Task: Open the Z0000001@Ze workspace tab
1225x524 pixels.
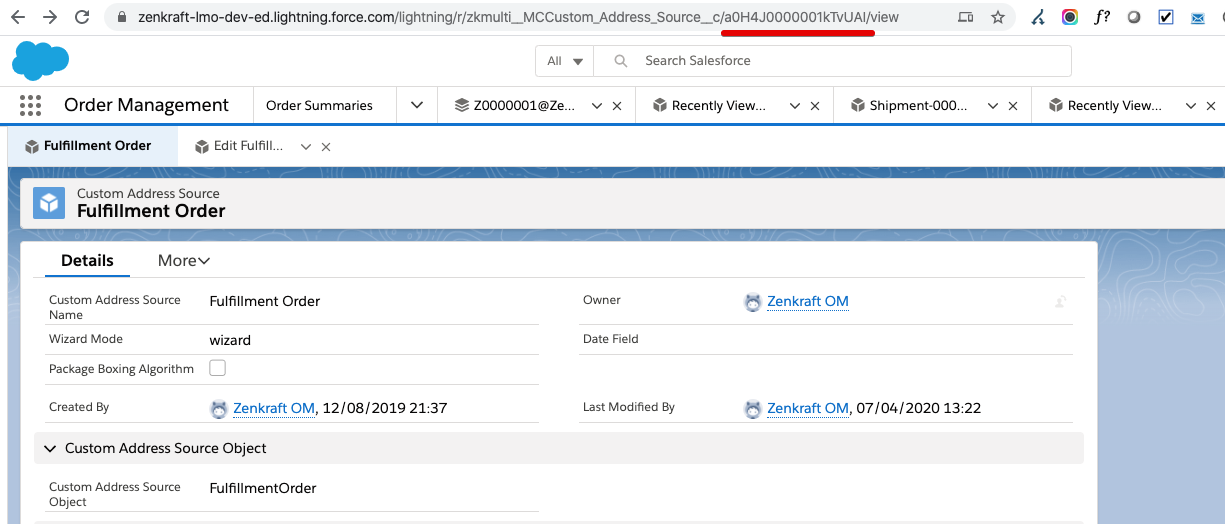Action: tap(524, 106)
